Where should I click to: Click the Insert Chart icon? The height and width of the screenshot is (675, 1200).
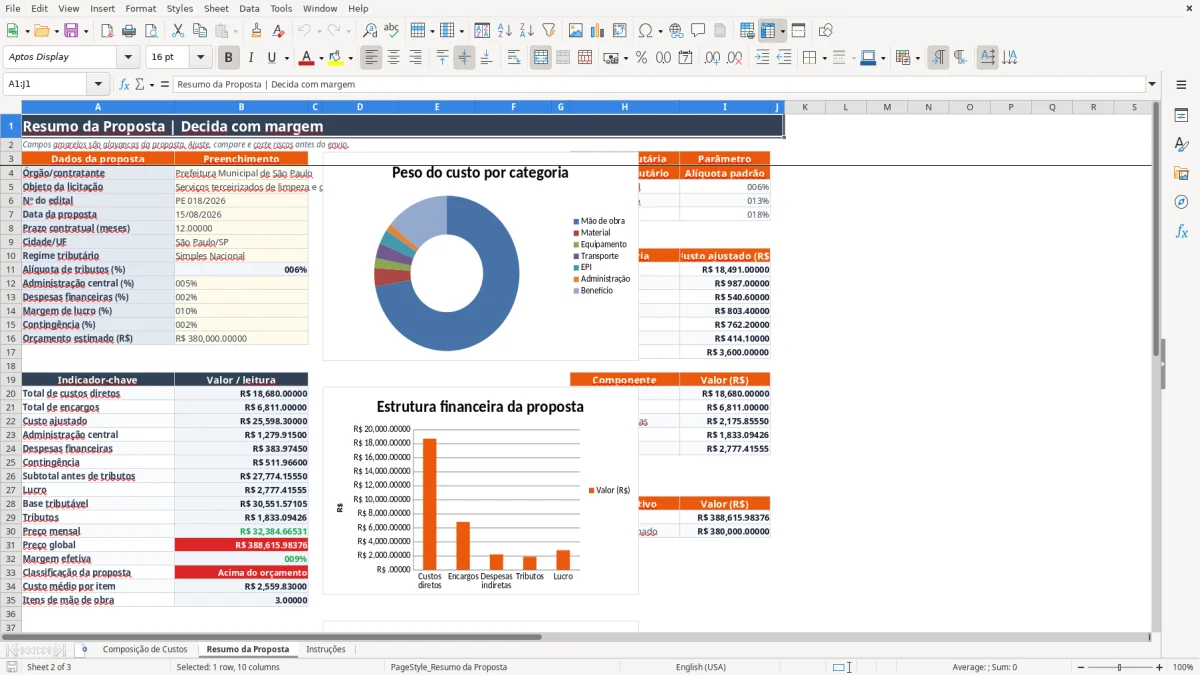coord(598,31)
